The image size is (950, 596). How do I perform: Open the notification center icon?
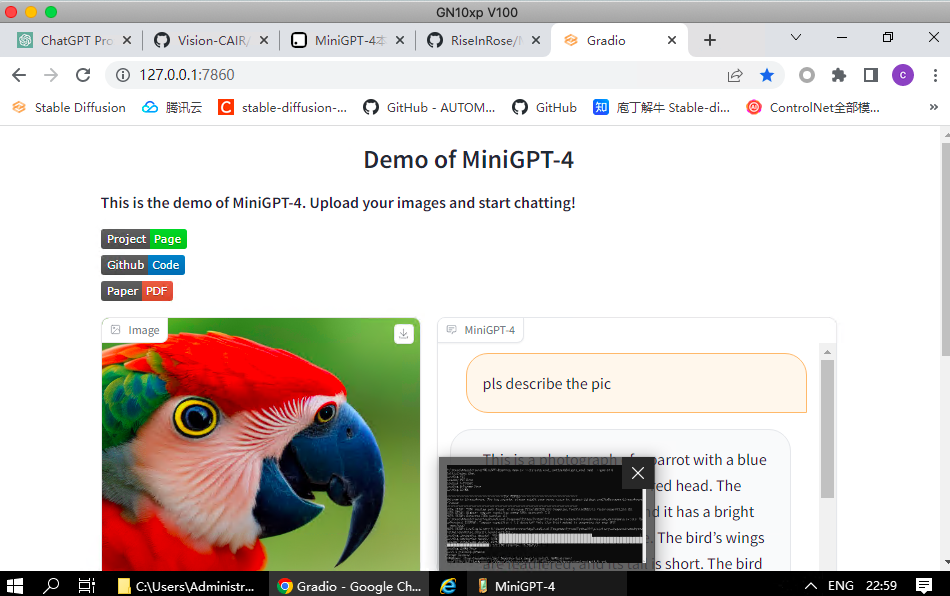tap(923, 586)
